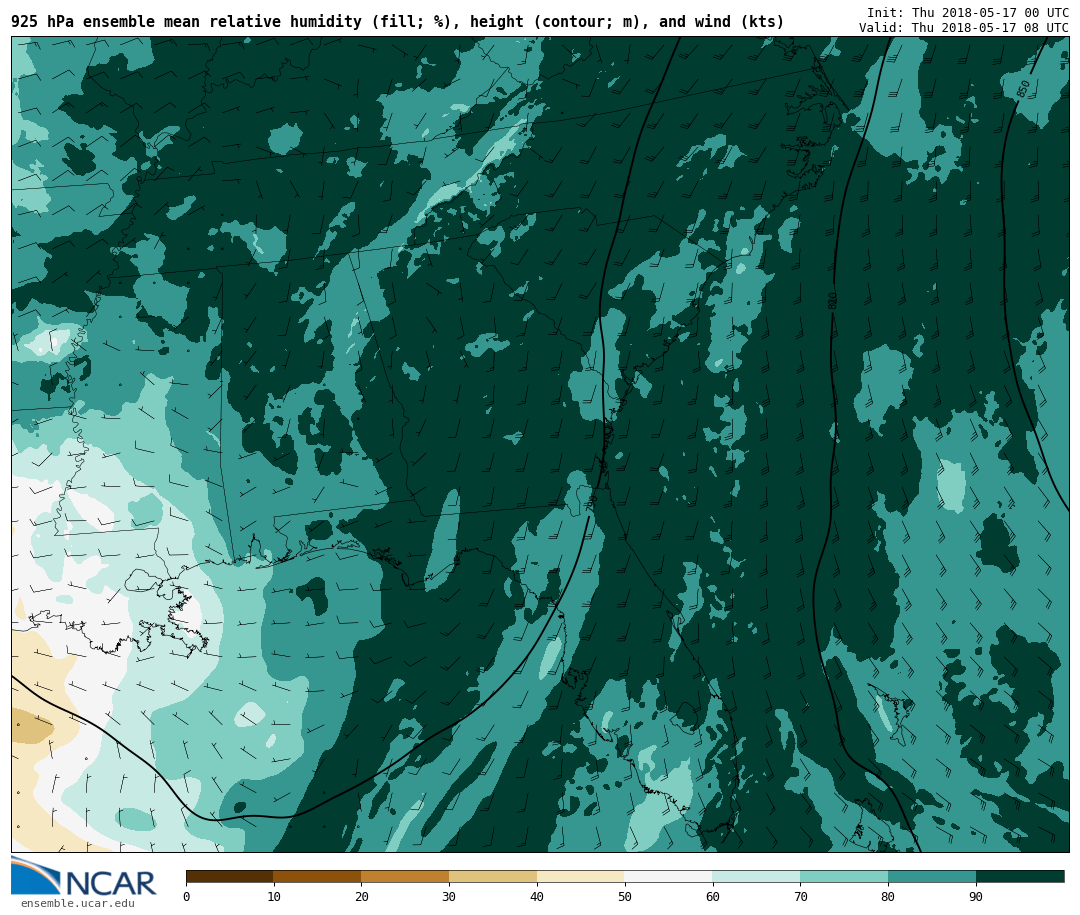
Task: Click the NCAR logo
Action: point(83,876)
